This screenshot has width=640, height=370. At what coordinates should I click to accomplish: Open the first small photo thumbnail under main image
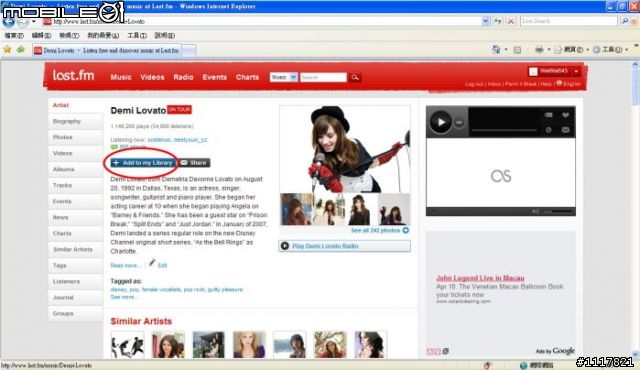point(296,209)
